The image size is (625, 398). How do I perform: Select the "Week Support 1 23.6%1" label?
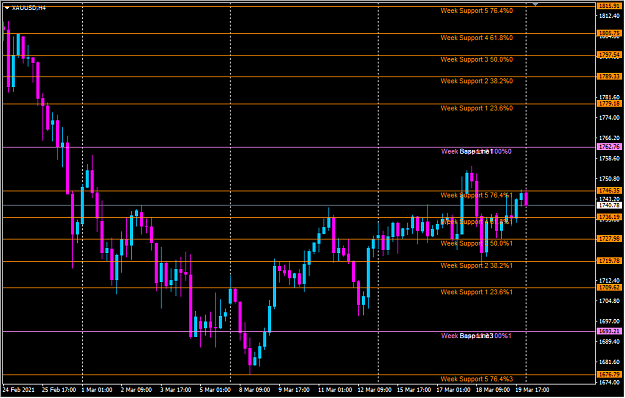[477, 292]
